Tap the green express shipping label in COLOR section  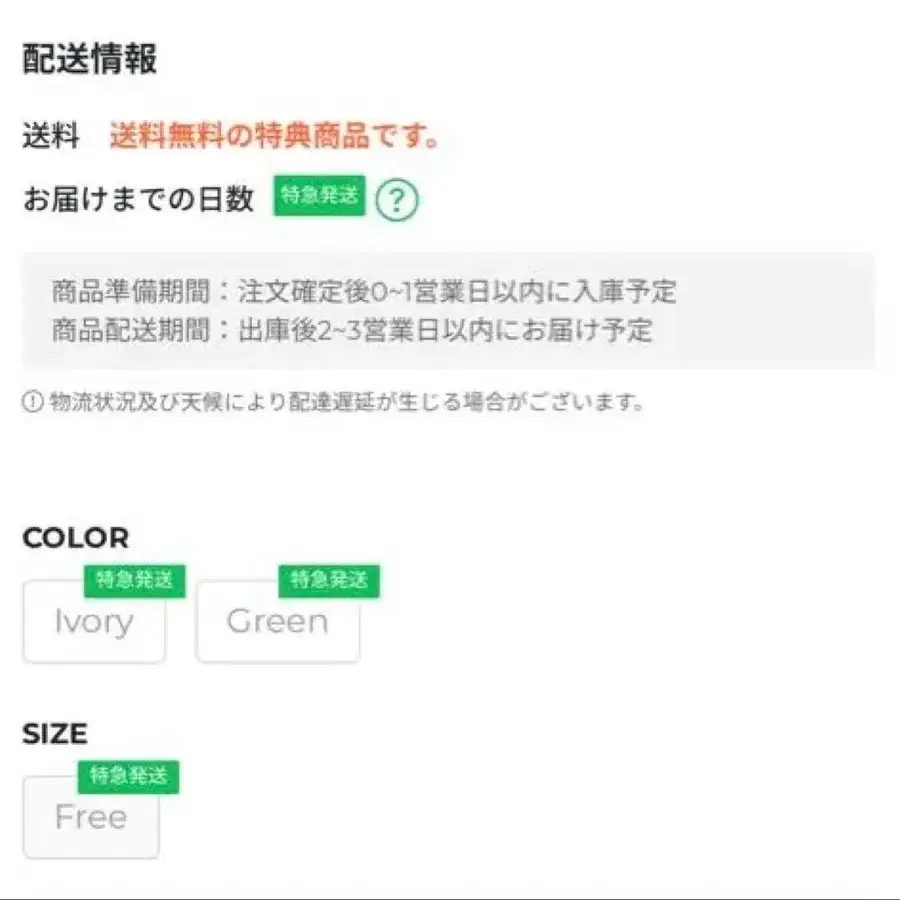point(135,581)
